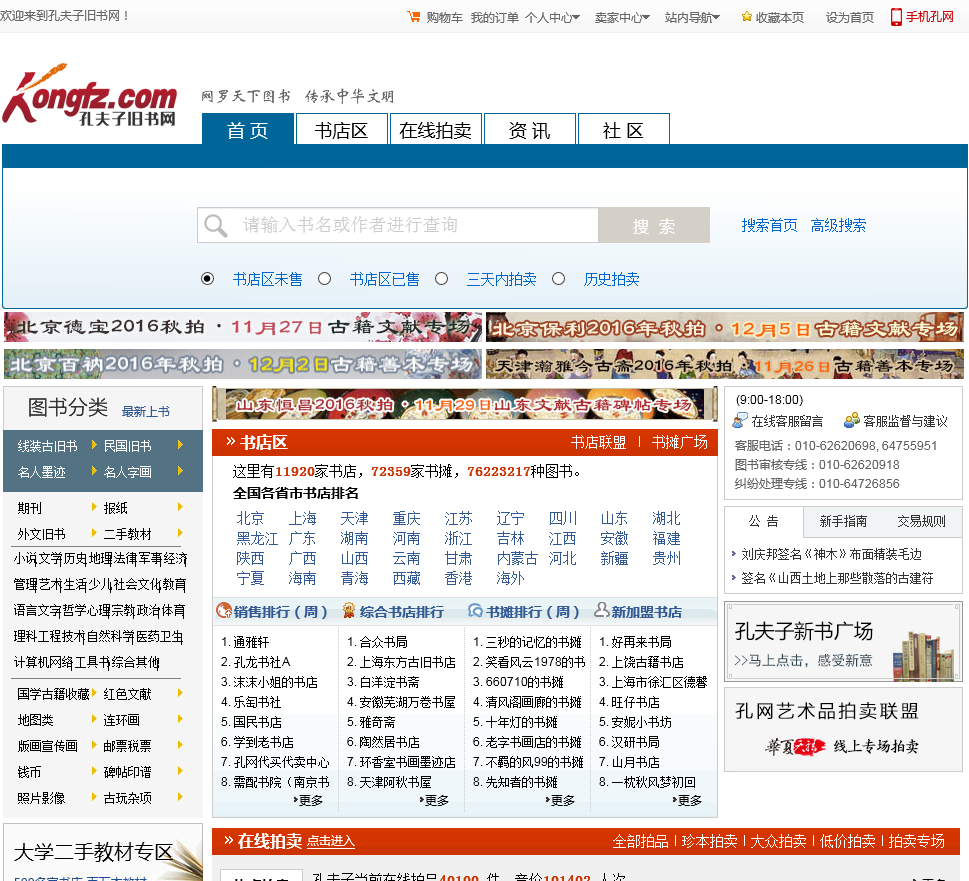Click the 书店联盟 link
Screen dimensions: 969x881
click(x=598, y=442)
